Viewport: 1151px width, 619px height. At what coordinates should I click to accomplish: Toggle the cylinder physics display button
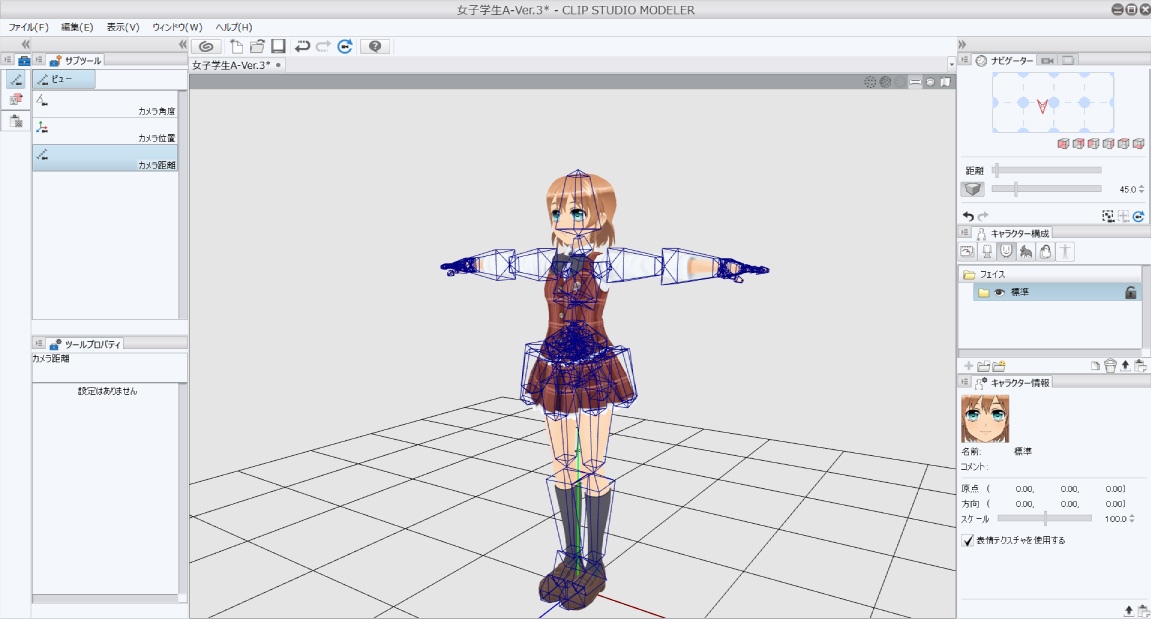pyautogui.click(x=930, y=82)
